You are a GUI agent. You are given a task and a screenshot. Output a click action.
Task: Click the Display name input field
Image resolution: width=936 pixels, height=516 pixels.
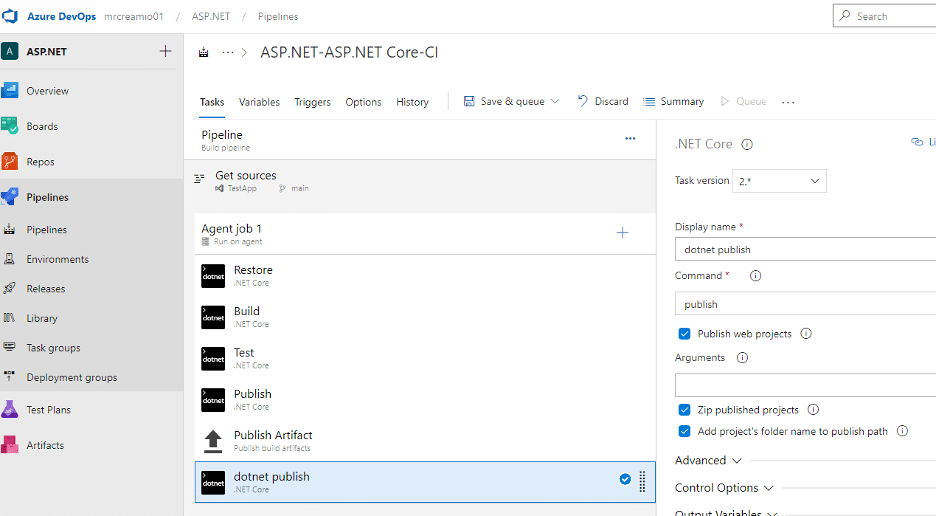tap(805, 250)
